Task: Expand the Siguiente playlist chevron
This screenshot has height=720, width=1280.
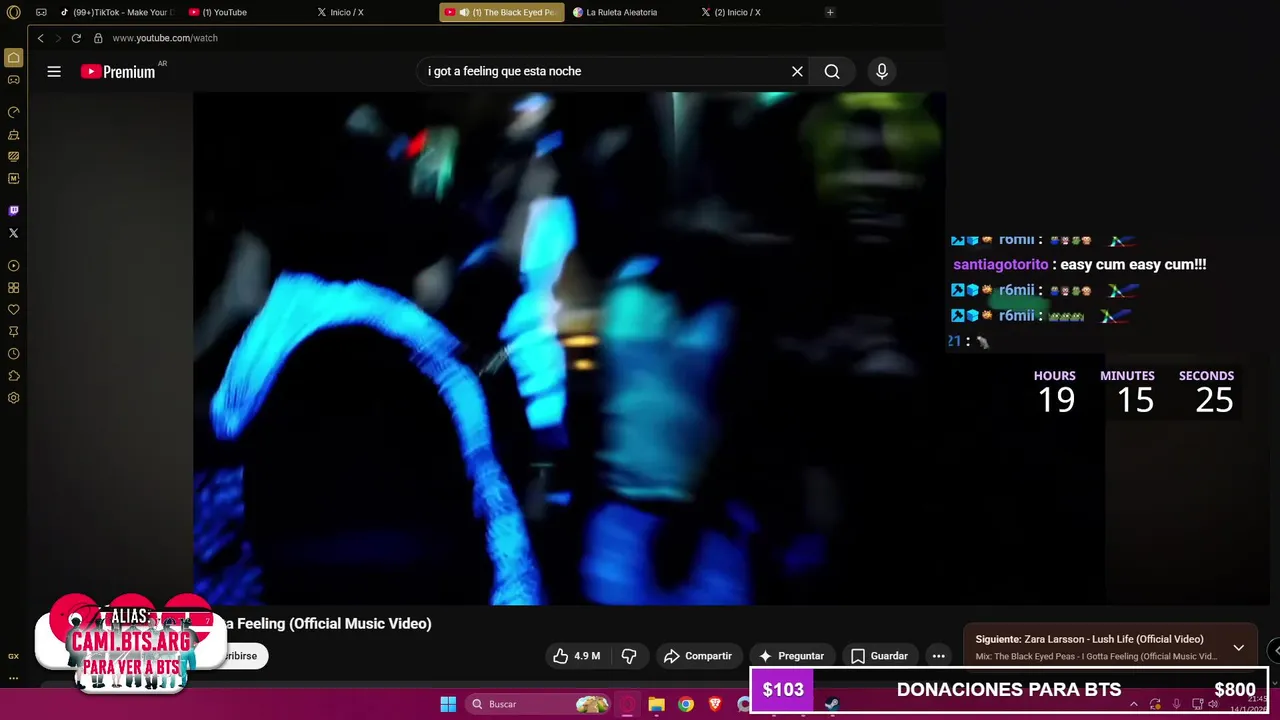Action: click(1238, 648)
